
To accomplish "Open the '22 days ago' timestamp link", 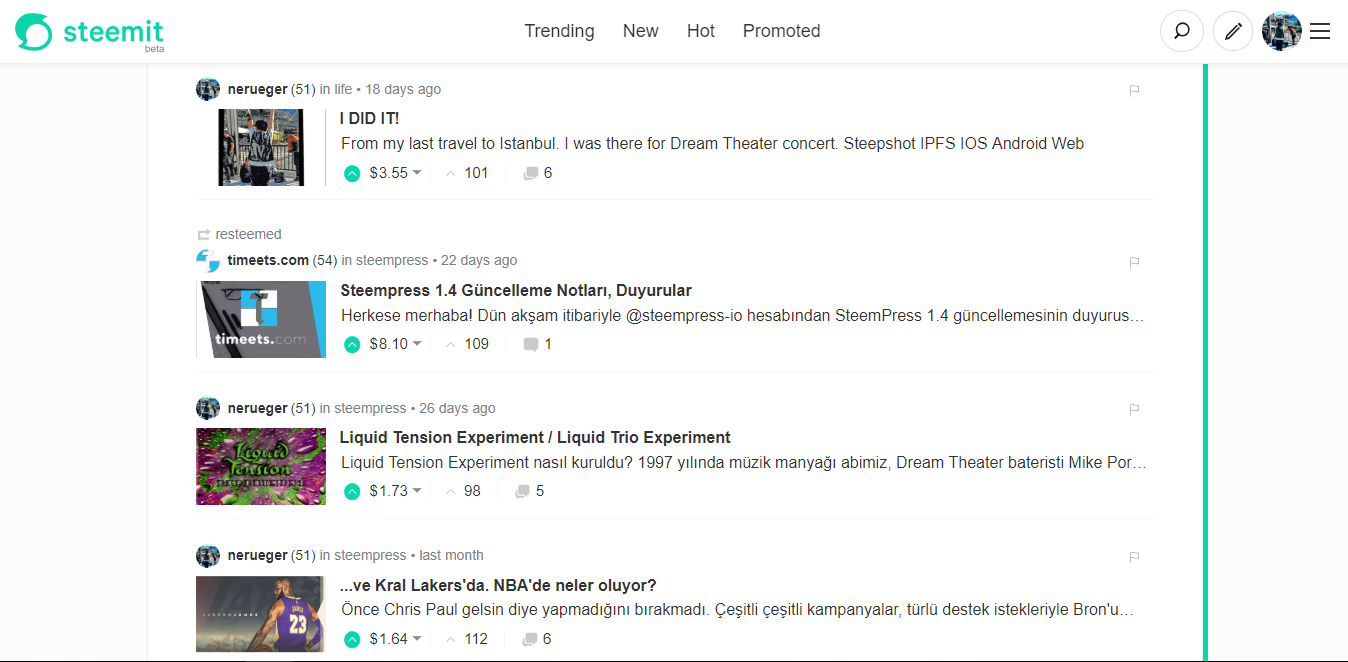I will [x=479, y=261].
